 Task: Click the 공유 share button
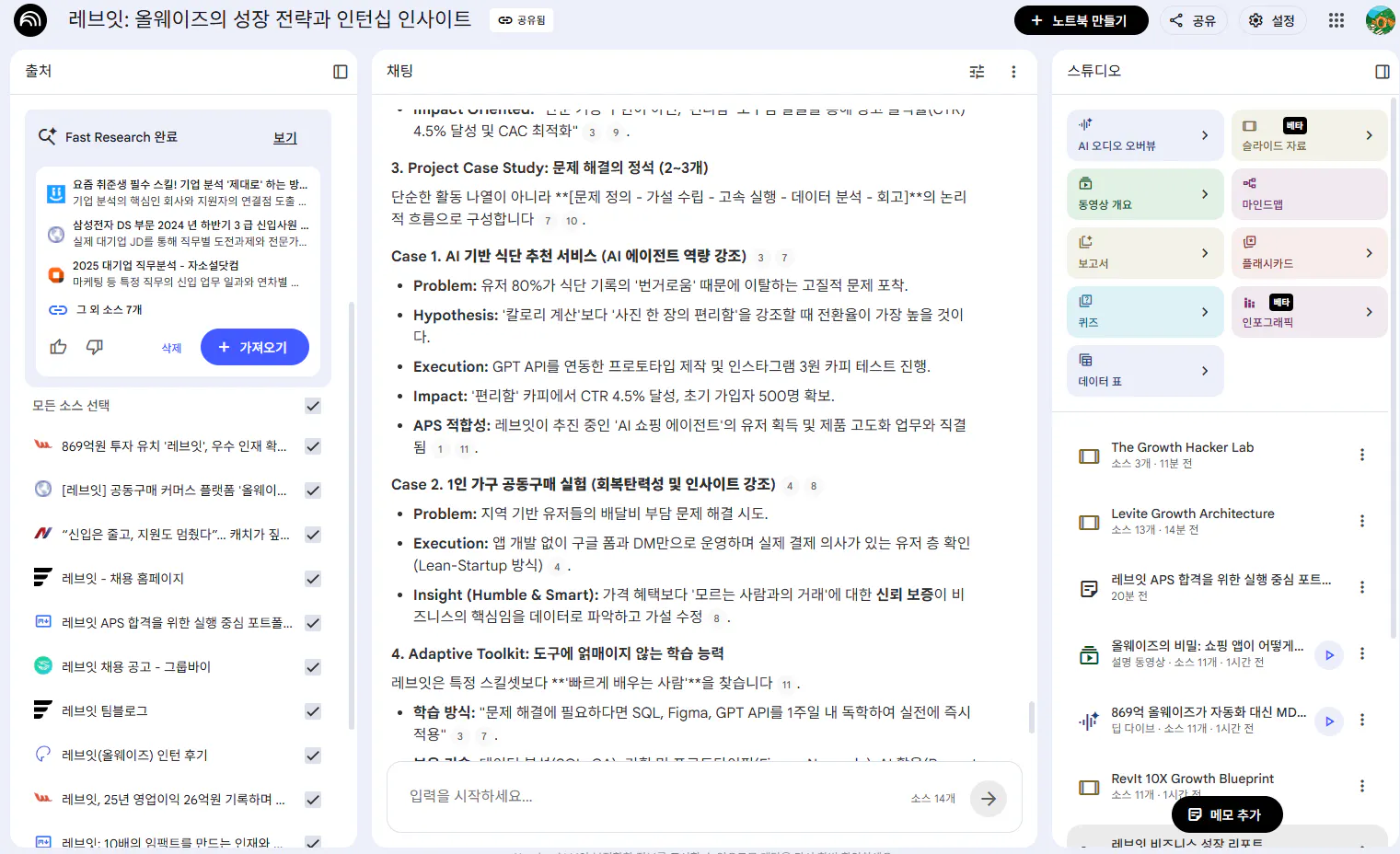(x=1193, y=20)
